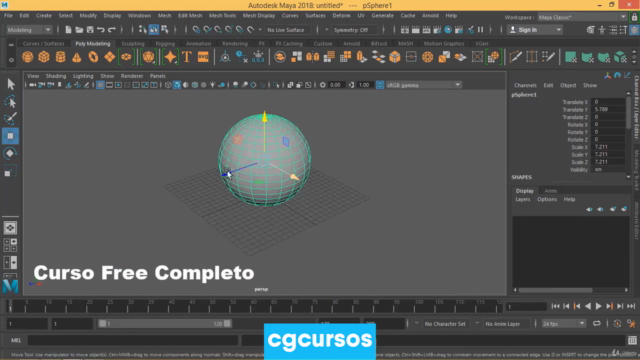This screenshot has height=360, width=640.
Task: Create a polygon cylinder from the shelf
Action: click(60, 57)
